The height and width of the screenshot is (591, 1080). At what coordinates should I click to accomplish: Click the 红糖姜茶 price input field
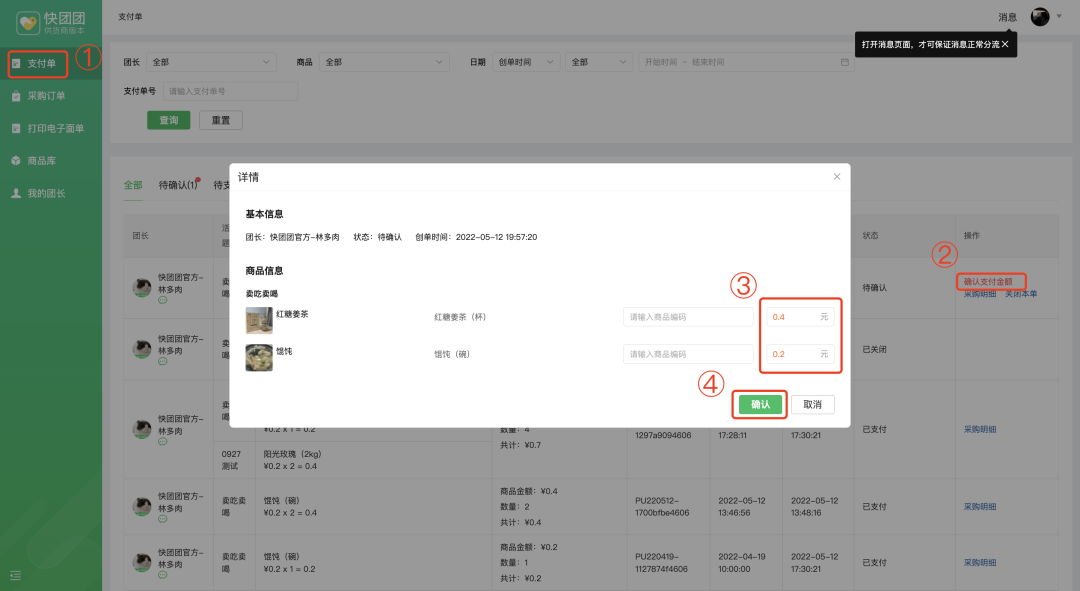pos(792,317)
